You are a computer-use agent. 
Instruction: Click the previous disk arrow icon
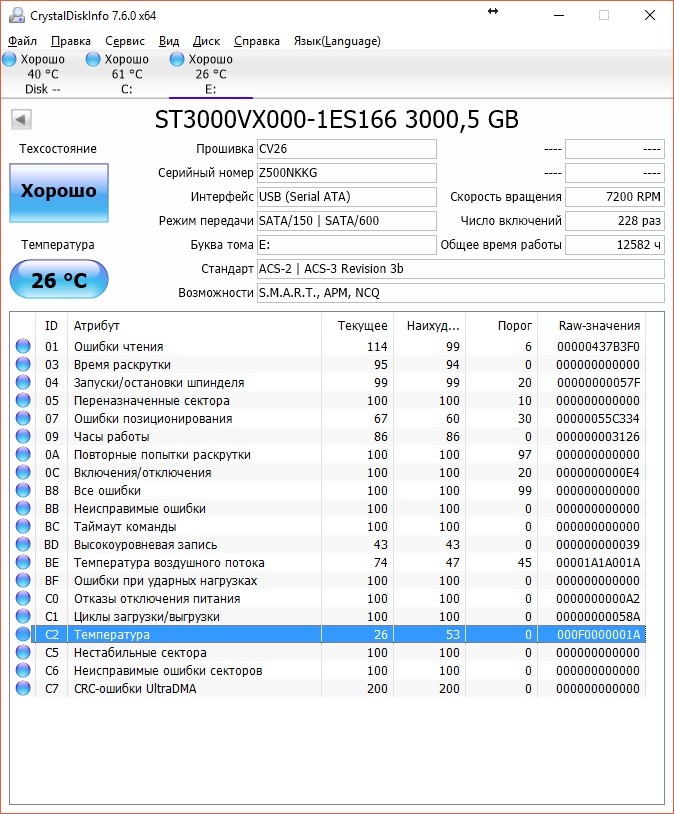(x=21, y=119)
